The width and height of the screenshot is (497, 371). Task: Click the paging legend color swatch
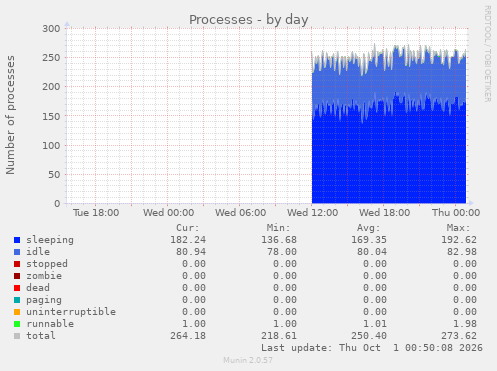pos(17,300)
